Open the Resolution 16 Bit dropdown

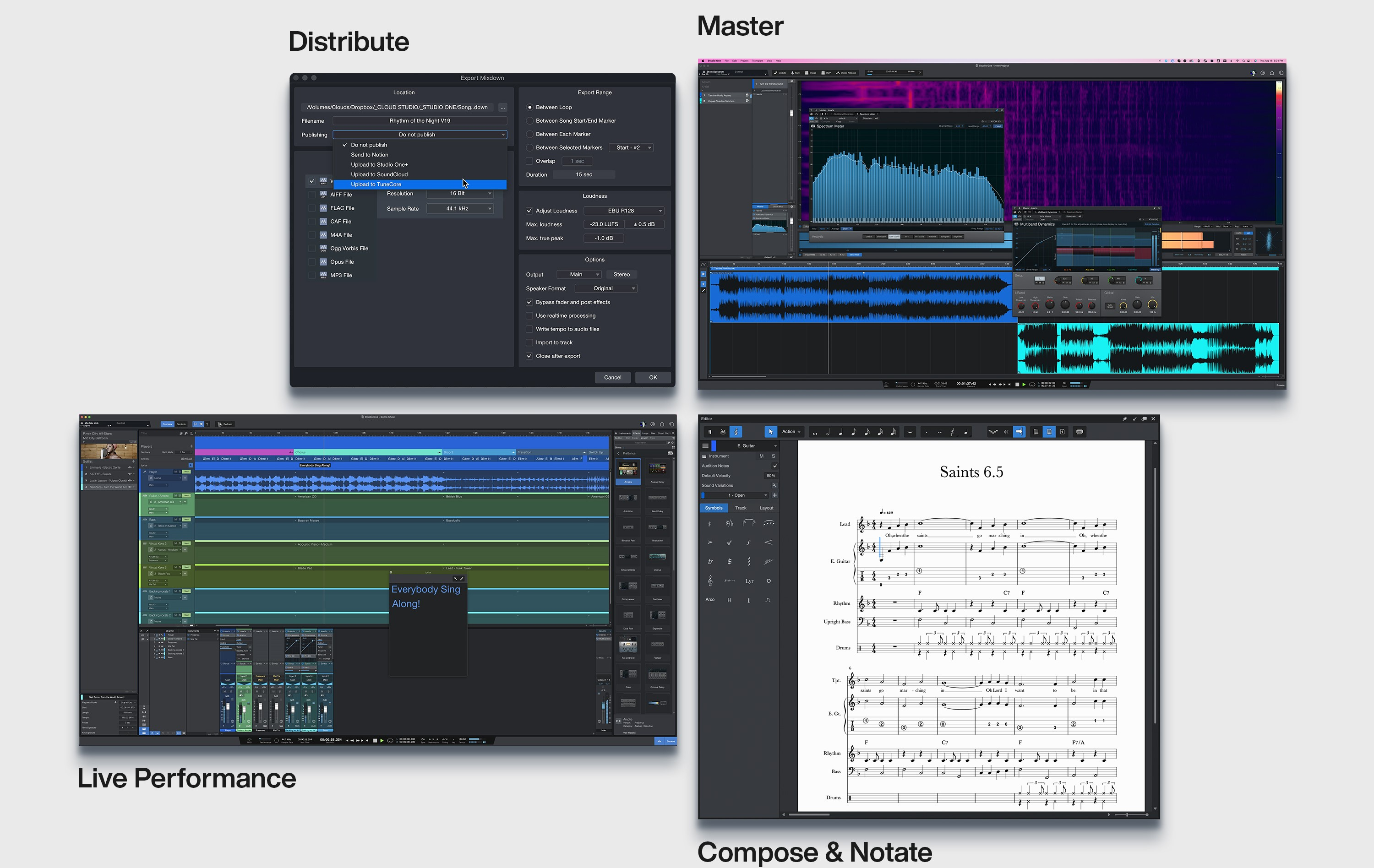pyautogui.click(x=460, y=194)
